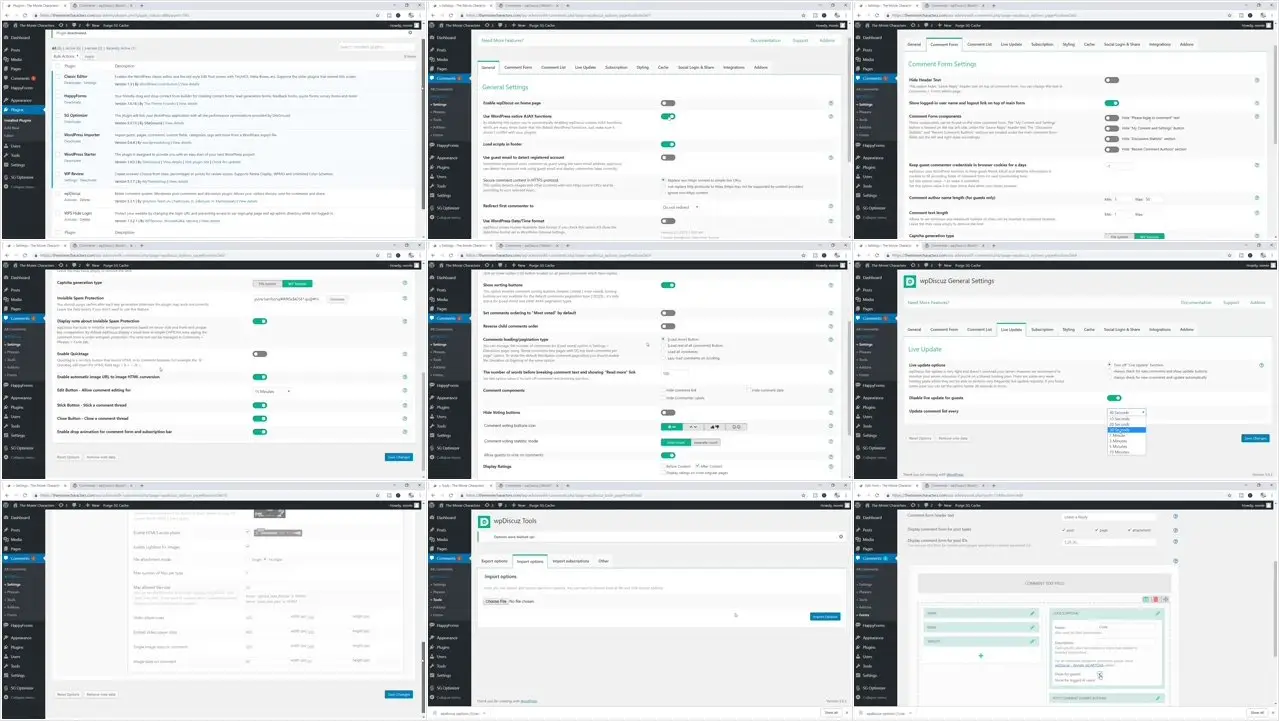This screenshot has height=721, width=1279.
Task: Click the plus icon in comment form builder panel
Action: [x=981, y=655]
